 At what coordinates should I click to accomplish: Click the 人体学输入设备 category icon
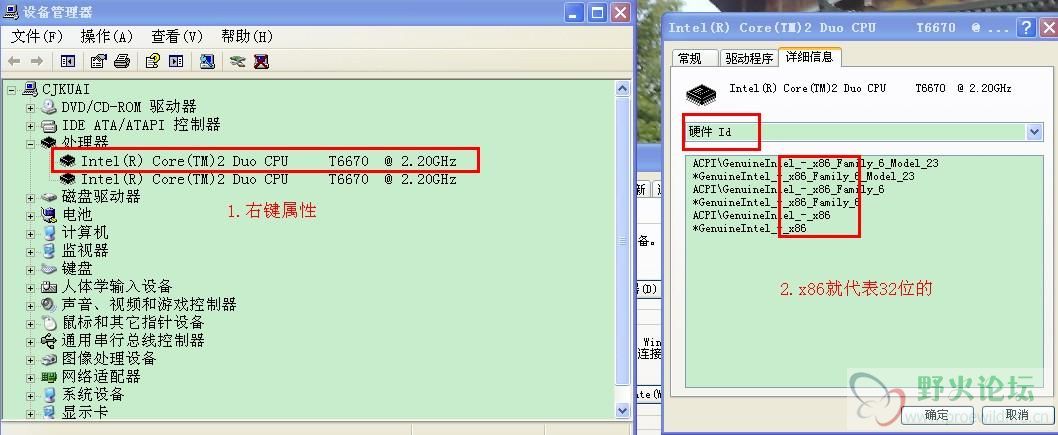tap(49, 287)
